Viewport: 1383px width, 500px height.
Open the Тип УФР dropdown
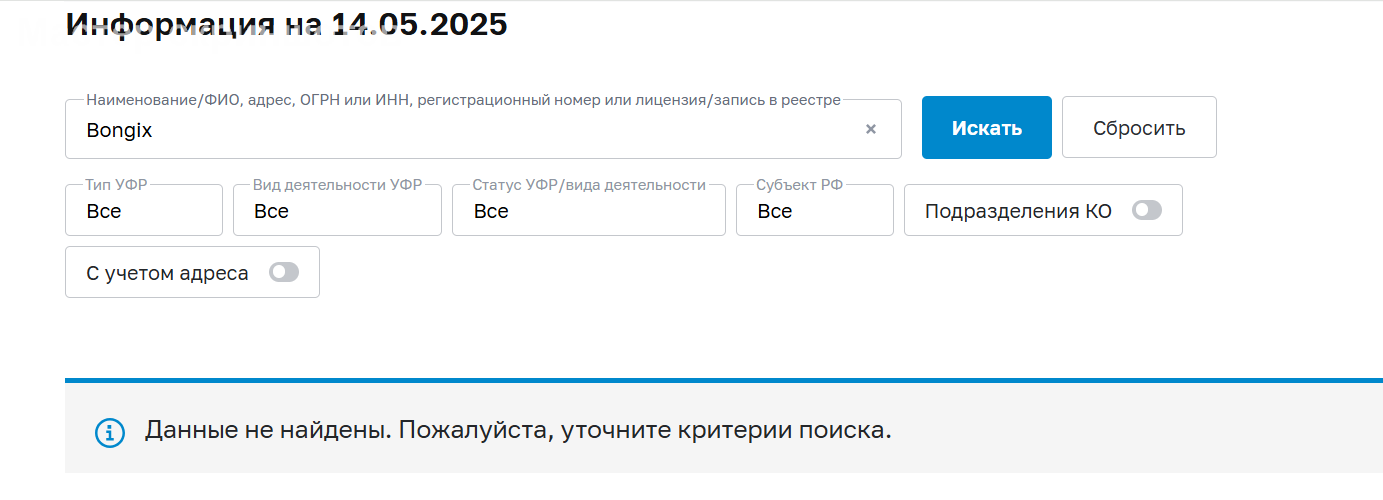click(144, 211)
